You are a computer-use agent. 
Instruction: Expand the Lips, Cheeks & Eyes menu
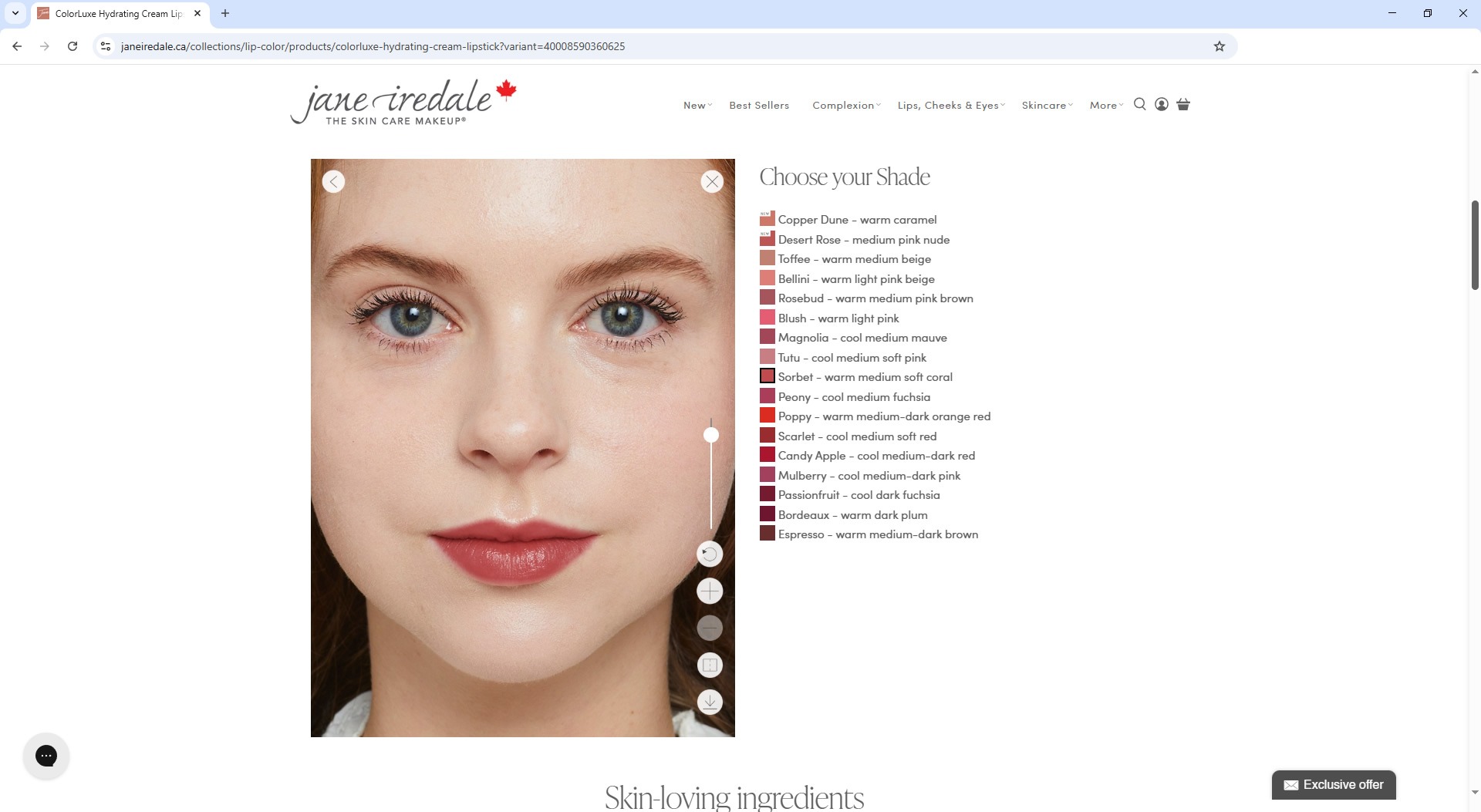pyautogui.click(x=950, y=106)
